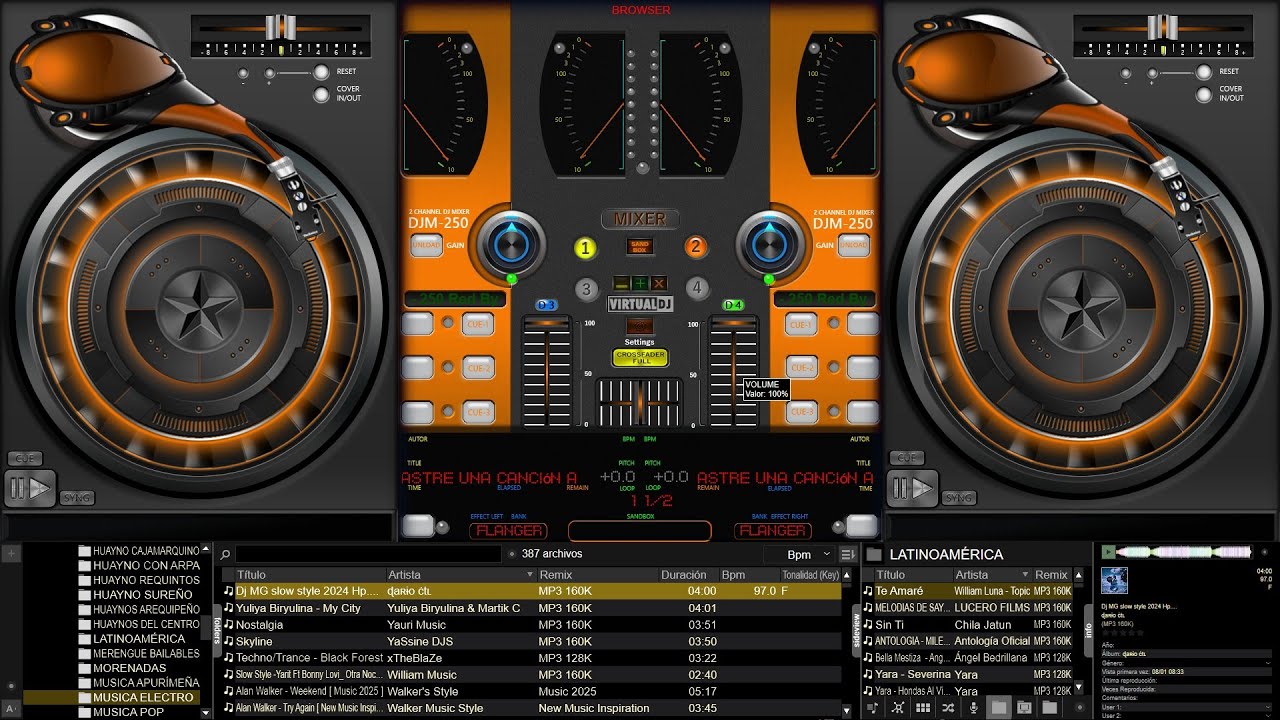Select the D 4 deck tab
Screen dimensions: 1280x720
[x=734, y=305]
